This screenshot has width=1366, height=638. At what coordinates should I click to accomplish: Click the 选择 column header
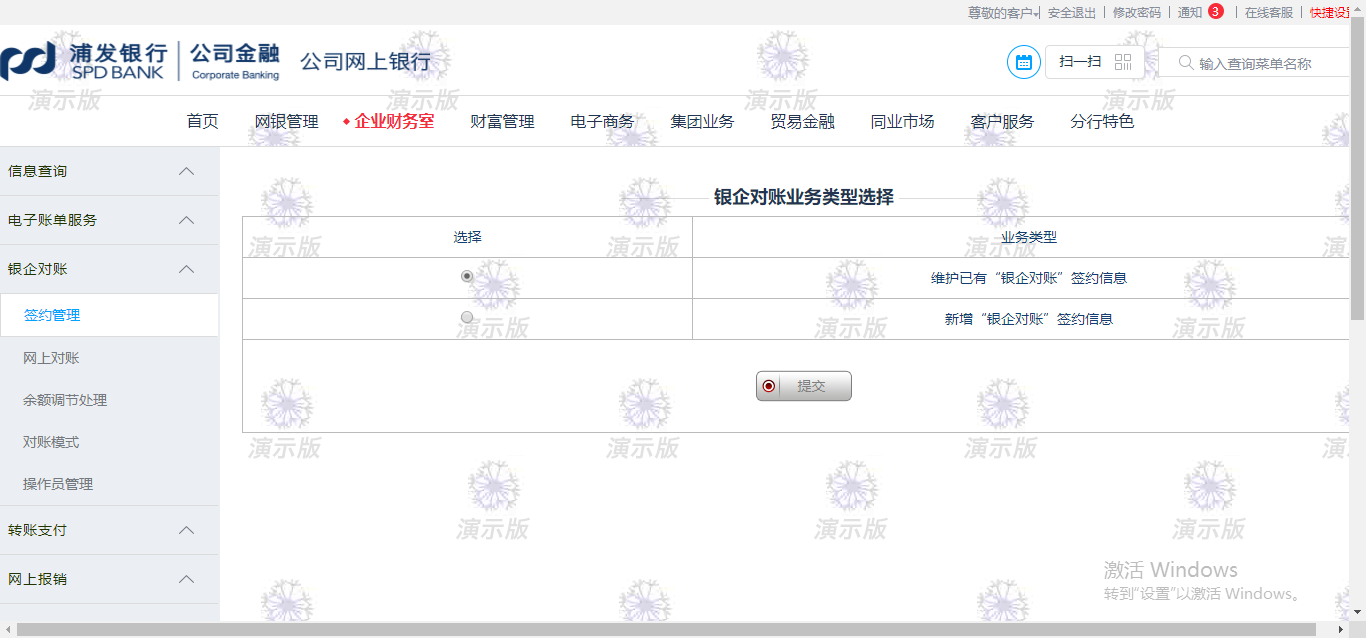point(467,238)
